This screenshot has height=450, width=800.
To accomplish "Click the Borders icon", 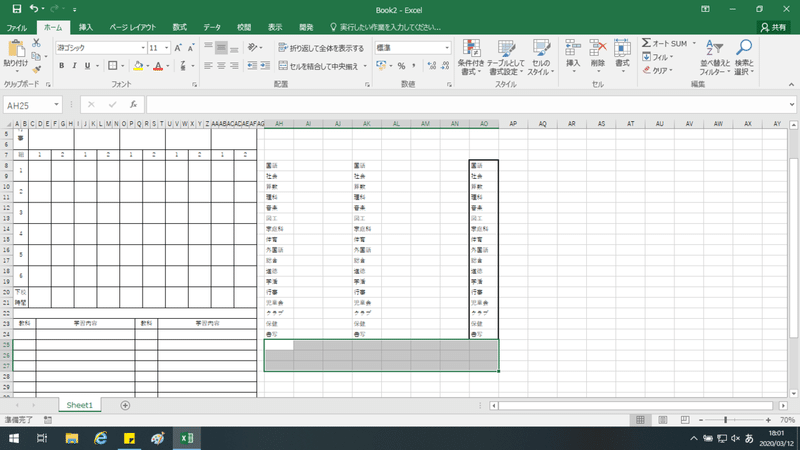I will coord(113,66).
